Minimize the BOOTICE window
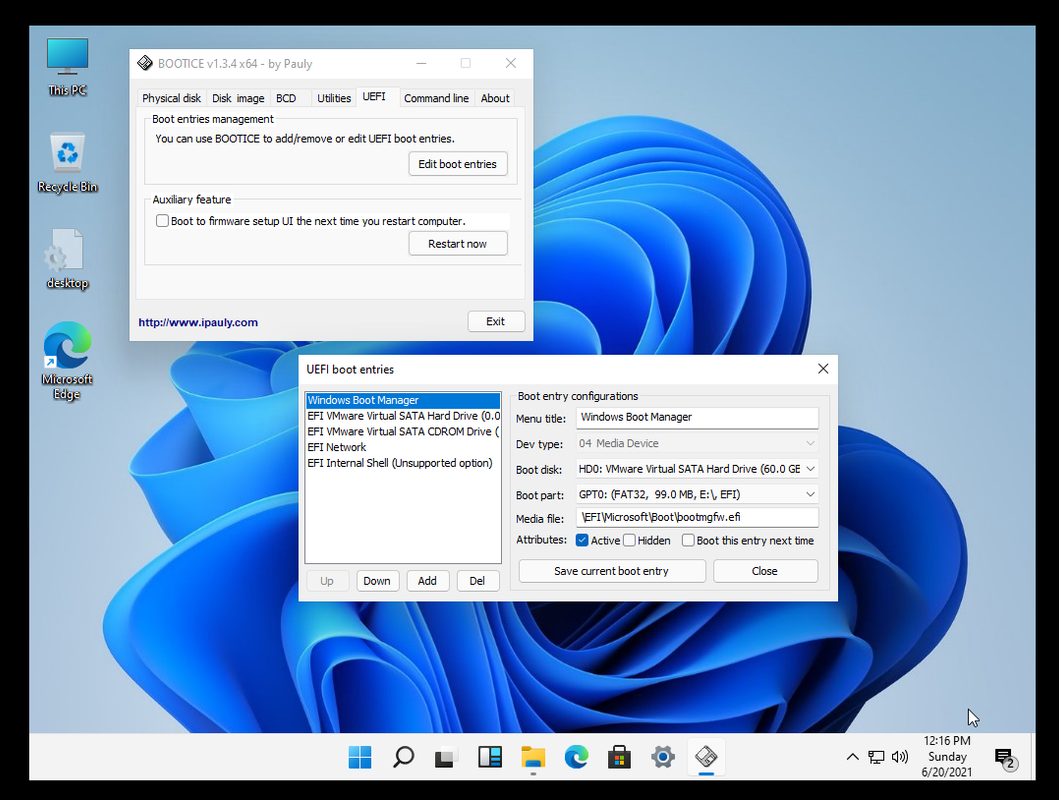This screenshot has height=800, width=1059. (x=421, y=63)
